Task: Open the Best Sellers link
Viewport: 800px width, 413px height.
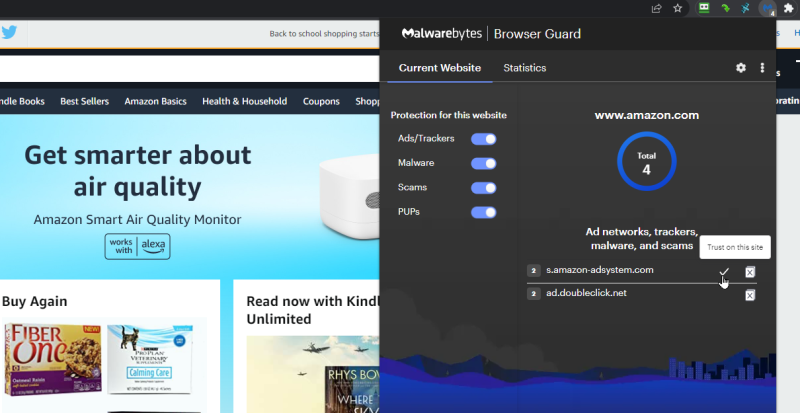Action: coord(84,101)
